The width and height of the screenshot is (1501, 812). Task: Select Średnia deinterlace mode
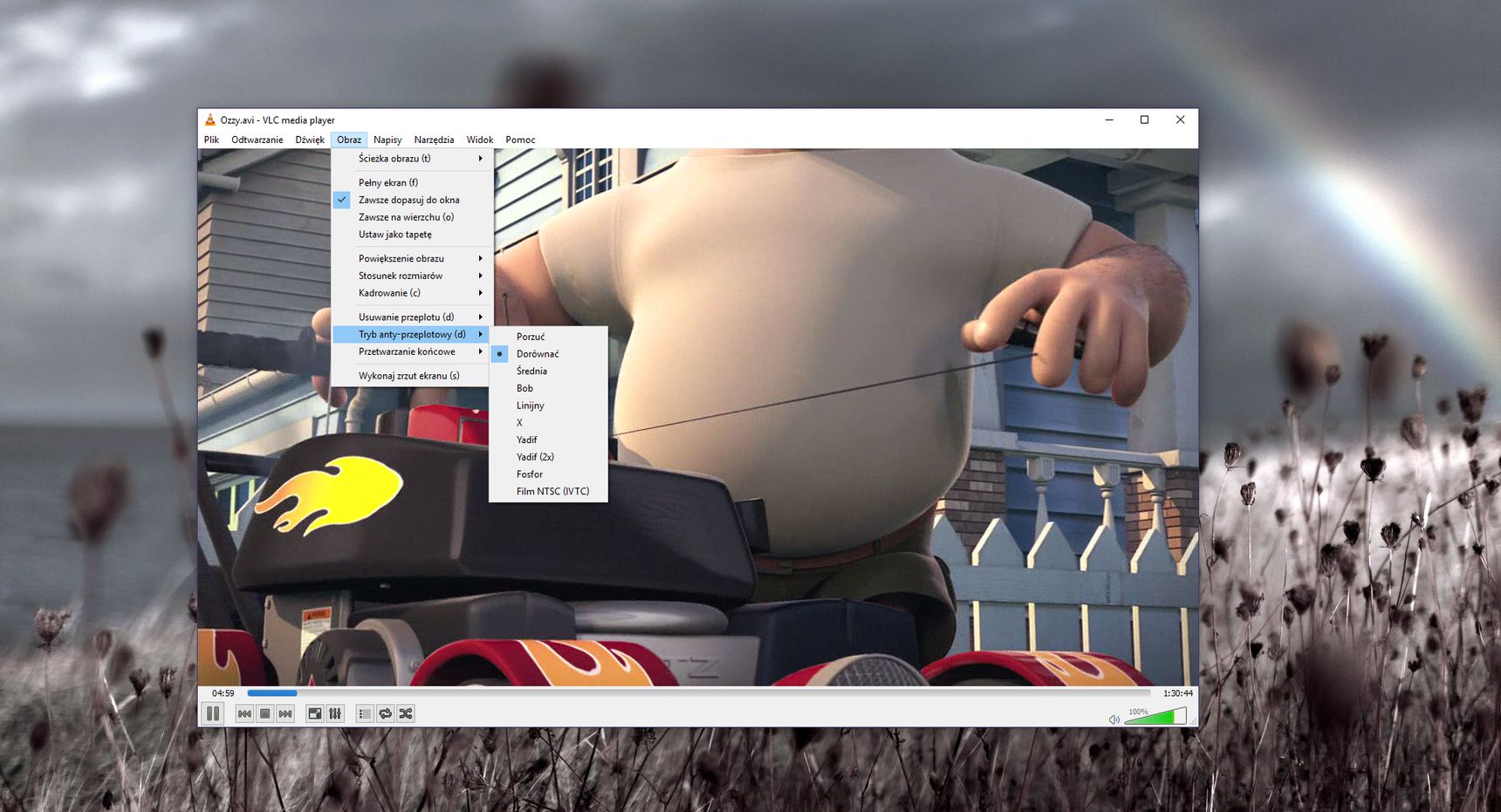[548, 371]
